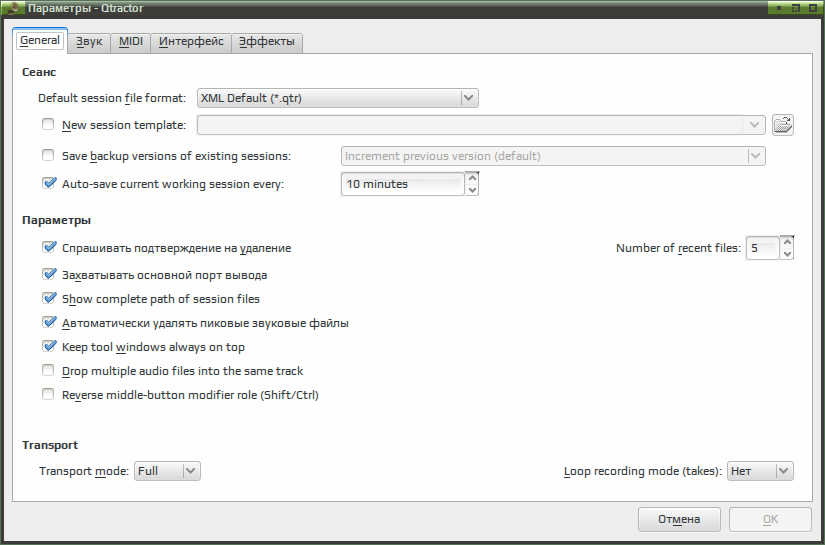Increase the auto-save interval with up arrow
Image resolution: width=825 pixels, height=545 pixels.
click(472, 178)
